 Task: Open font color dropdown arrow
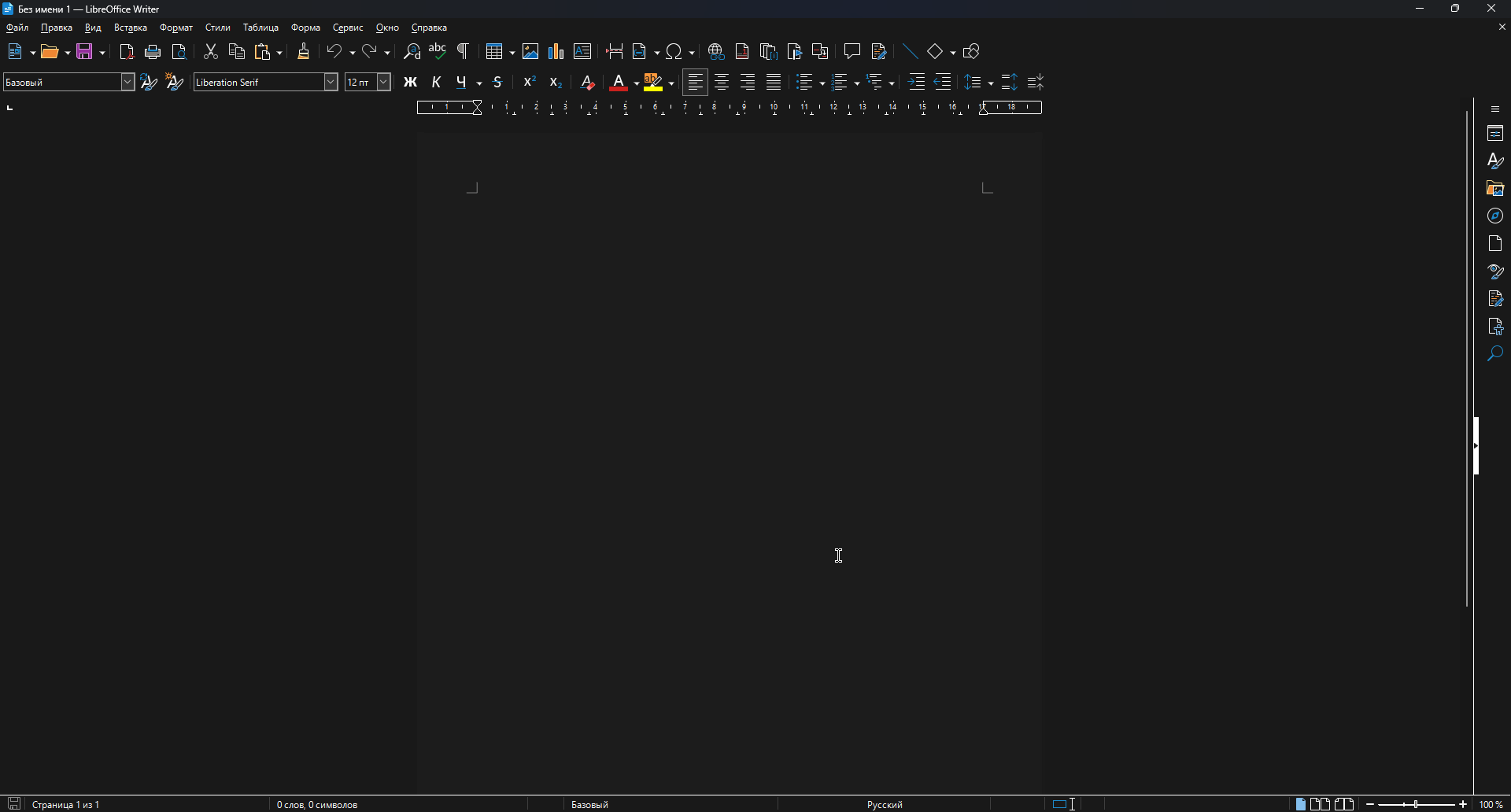click(x=636, y=83)
